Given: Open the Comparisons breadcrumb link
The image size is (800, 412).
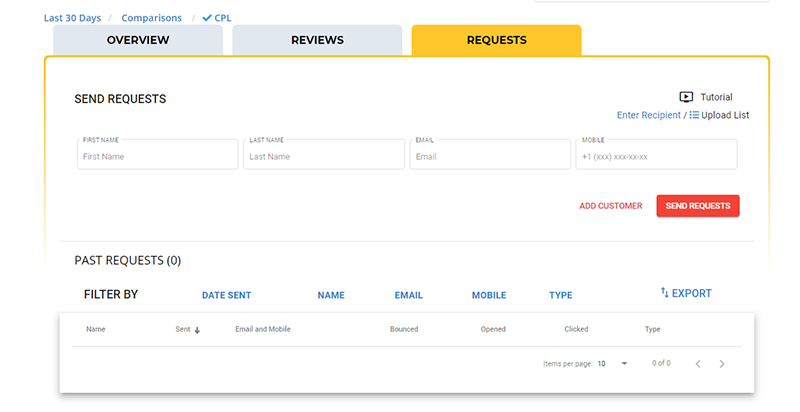Looking at the screenshot, I should pyautogui.click(x=152, y=18).
